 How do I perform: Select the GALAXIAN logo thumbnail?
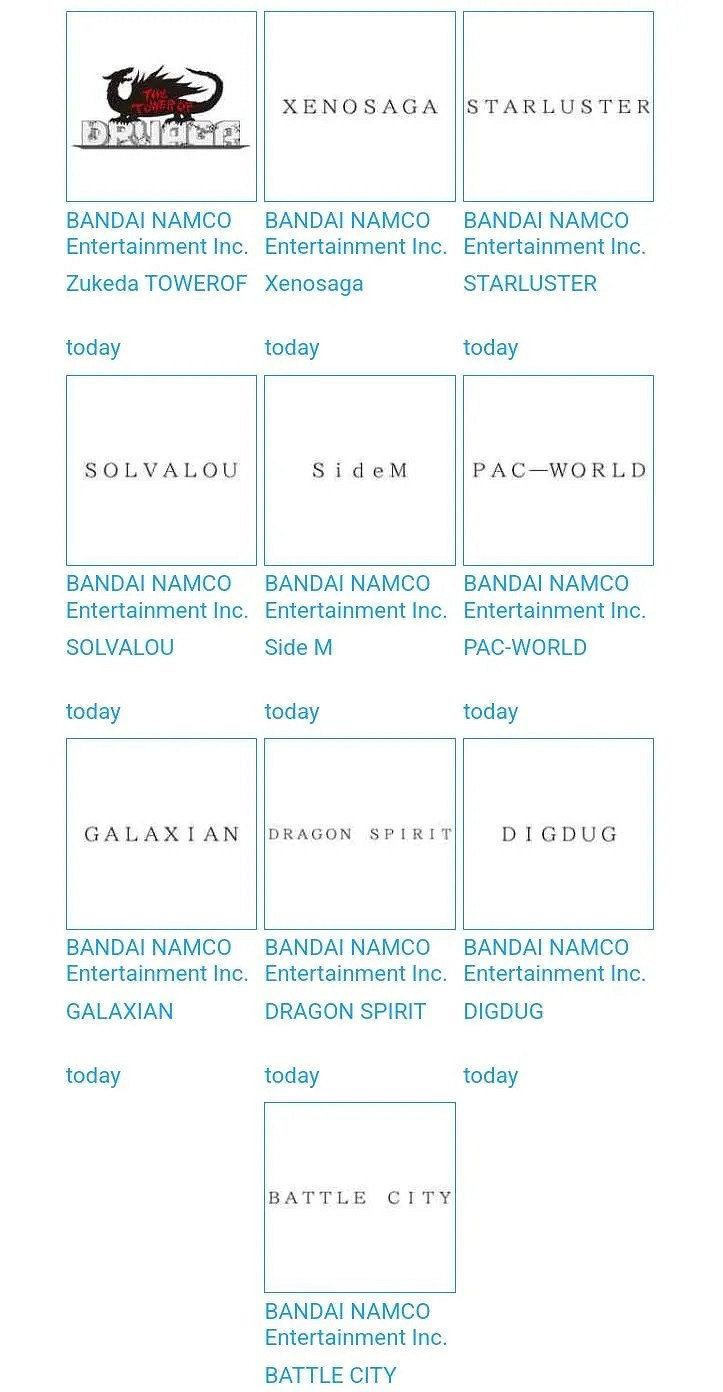click(161, 834)
